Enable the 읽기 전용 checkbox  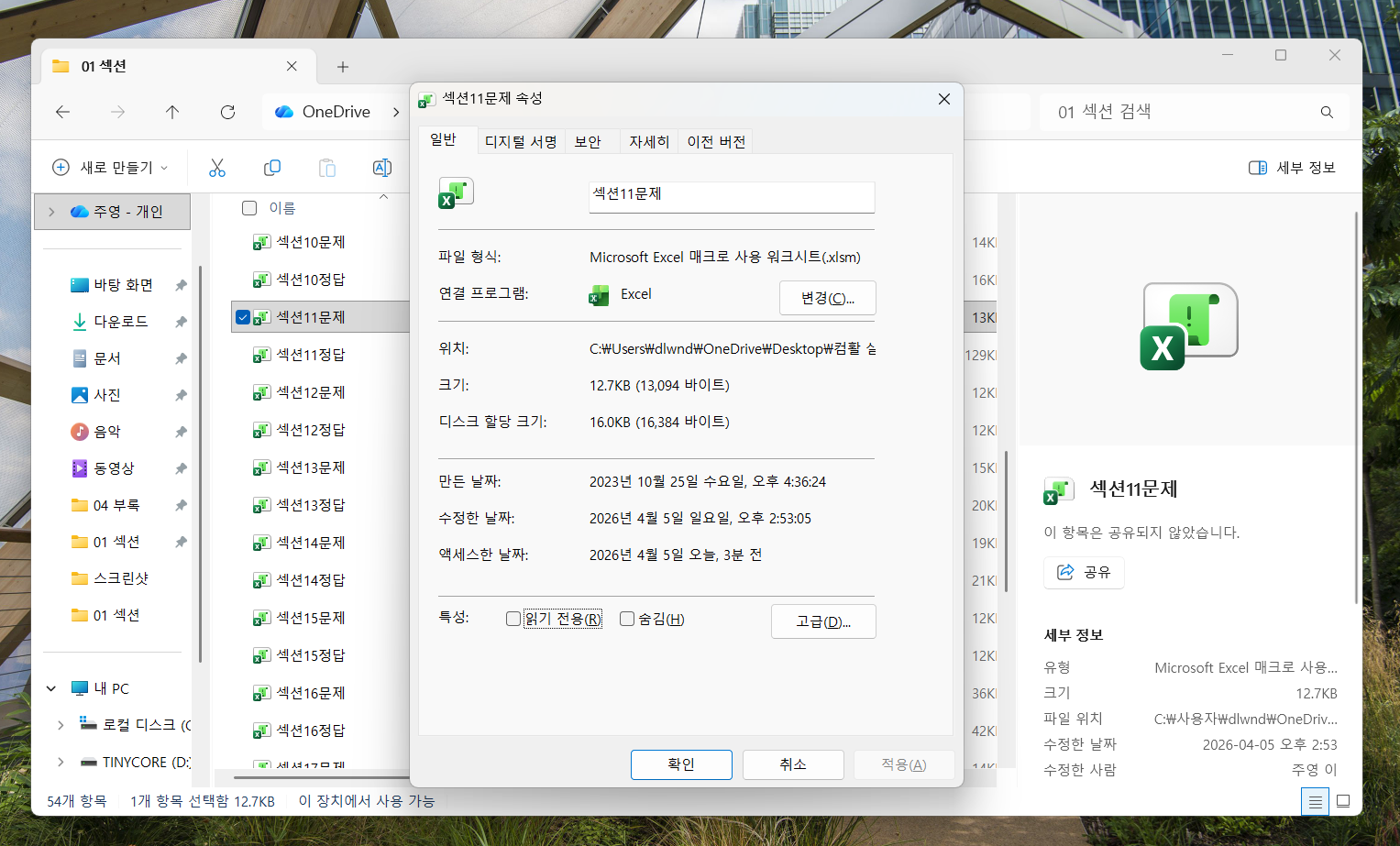[x=513, y=619]
